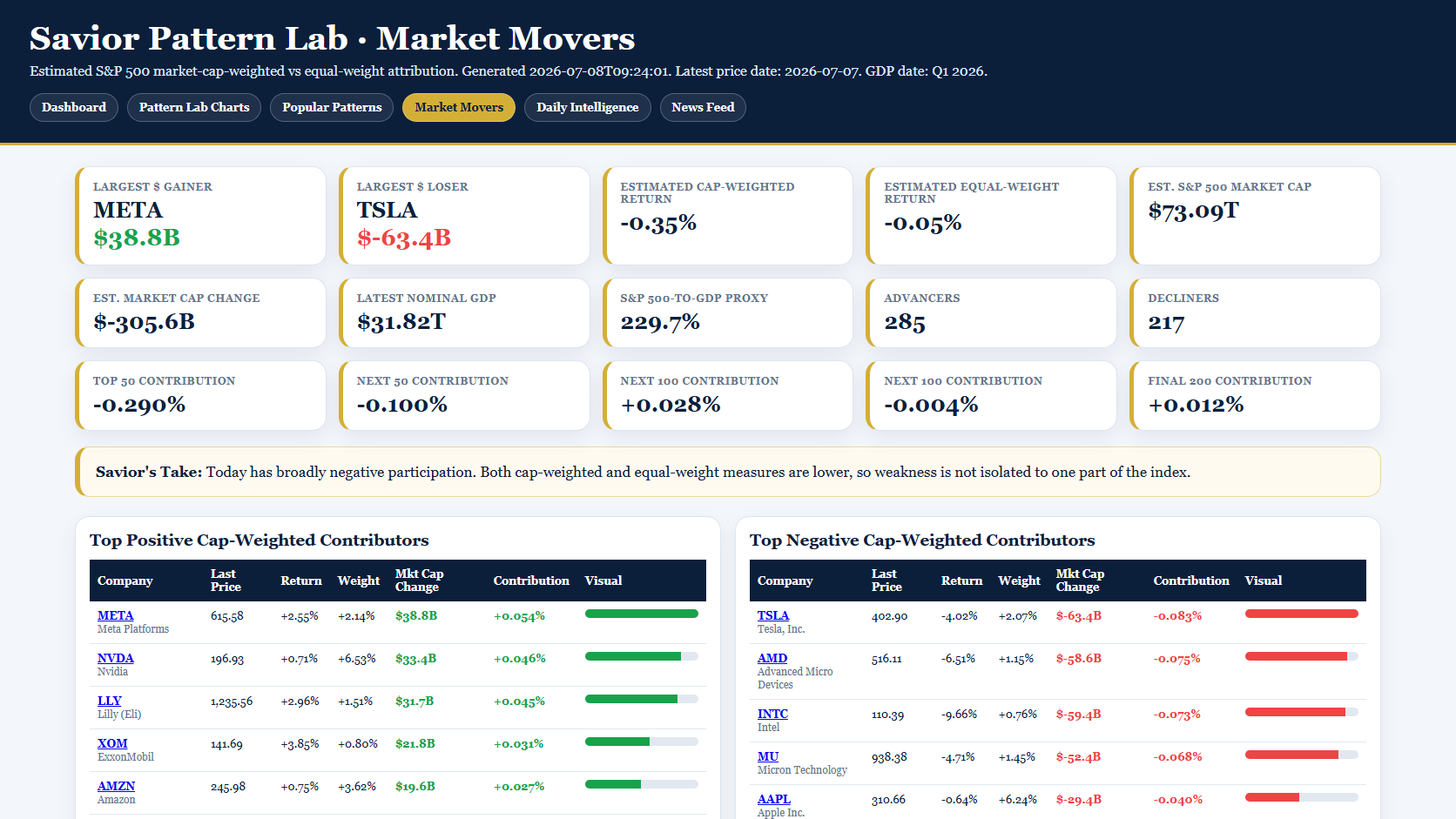Screen dimensions: 1456x819
Task: Click 'Top Negative Cap-Weighted Contributors' heading
Action: pyautogui.click(x=922, y=540)
